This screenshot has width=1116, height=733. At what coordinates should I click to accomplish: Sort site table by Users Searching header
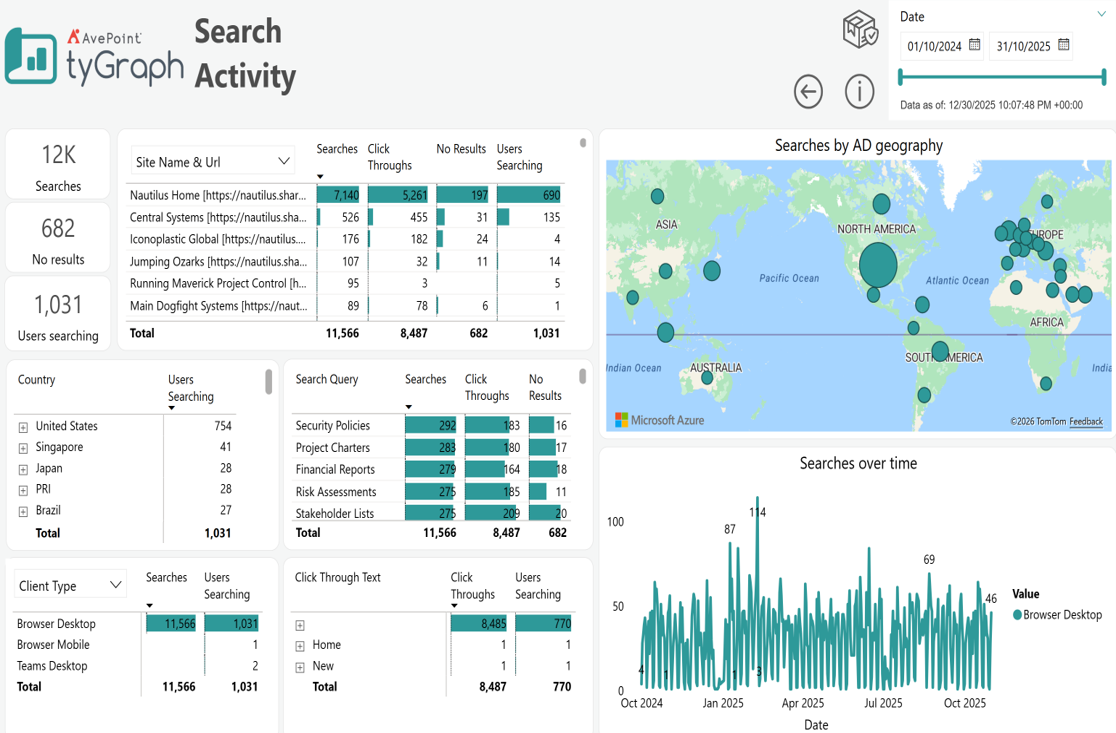pyautogui.click(x=520, y=157)
